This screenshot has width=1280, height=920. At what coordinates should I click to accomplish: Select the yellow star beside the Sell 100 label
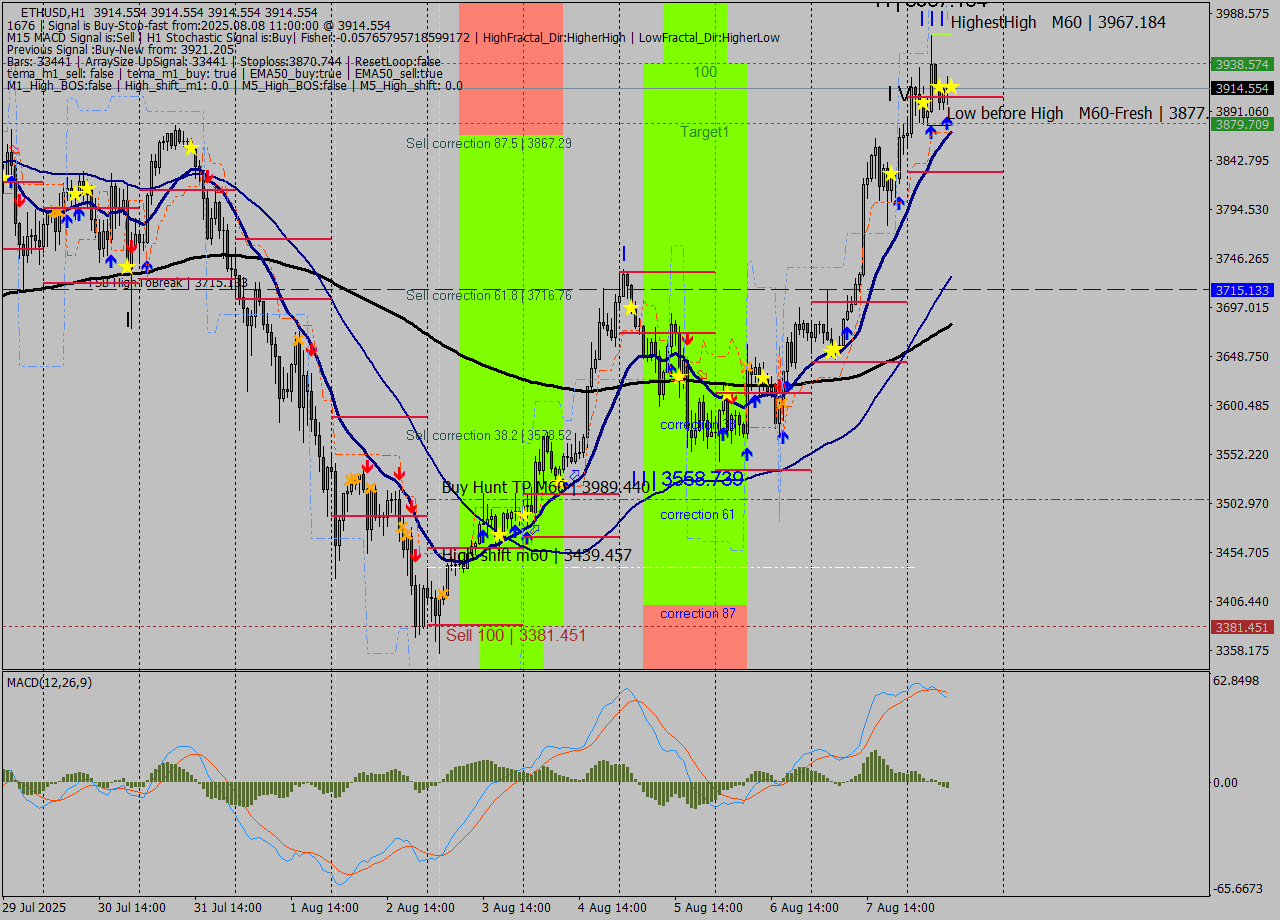499,536
